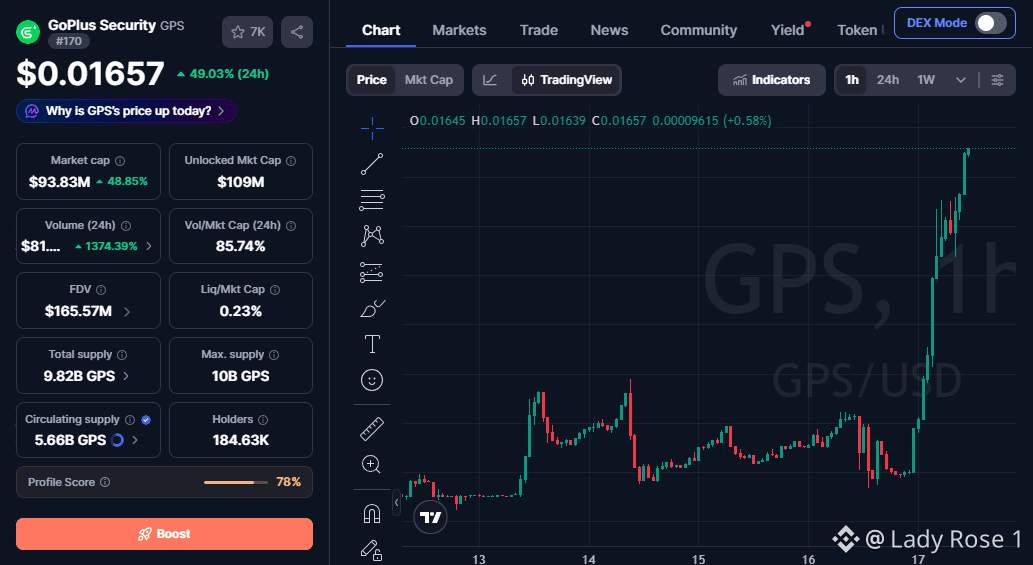This screenshot has height=565, width=1033.
Task: Click the Profile Score progress bar
Action: [236, 483]
